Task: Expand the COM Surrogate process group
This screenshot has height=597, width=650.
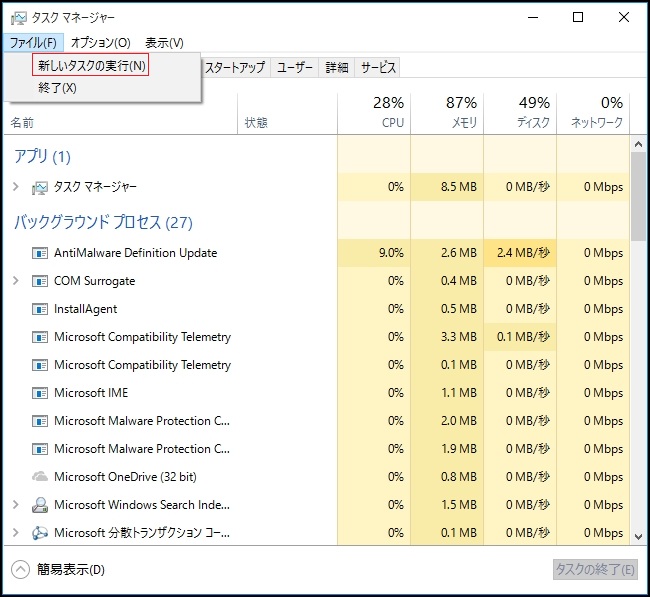Action: [16, 281]
